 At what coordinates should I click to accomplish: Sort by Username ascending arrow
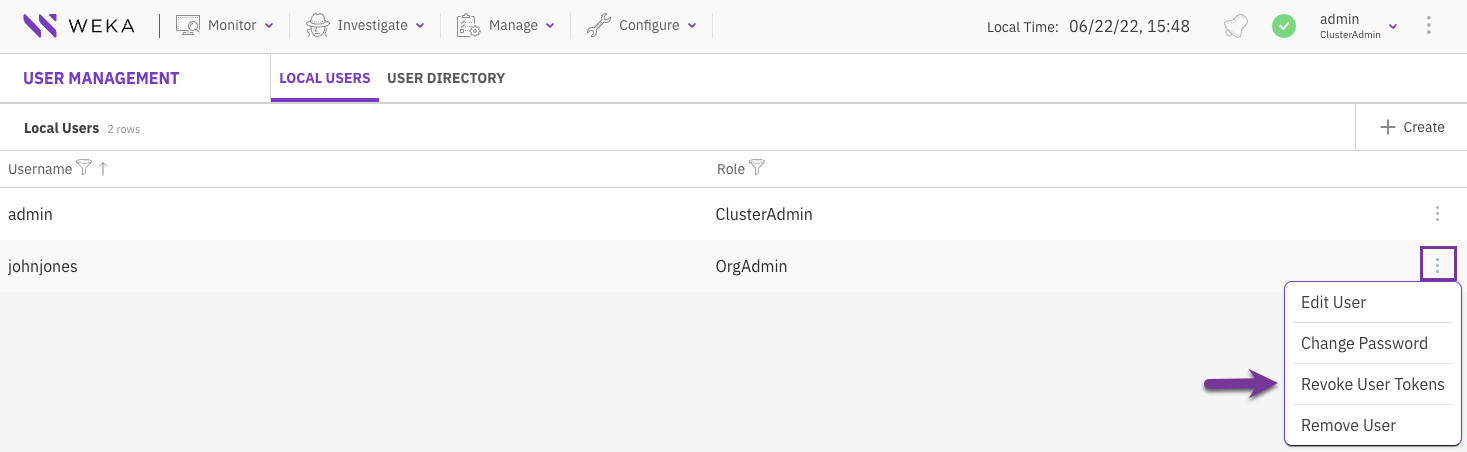103,169
